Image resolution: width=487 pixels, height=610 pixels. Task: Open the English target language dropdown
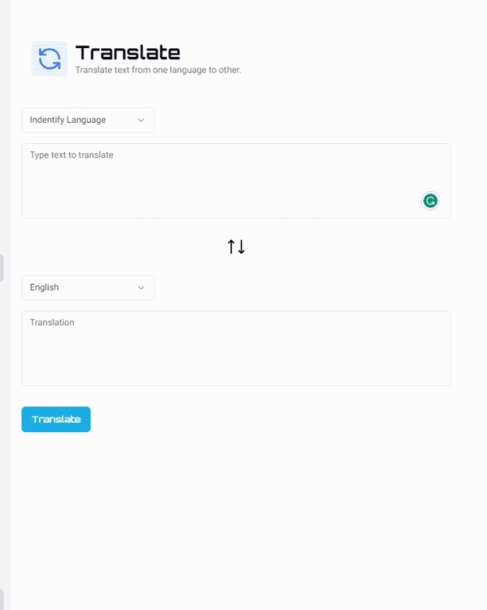[x=88, y=287]
